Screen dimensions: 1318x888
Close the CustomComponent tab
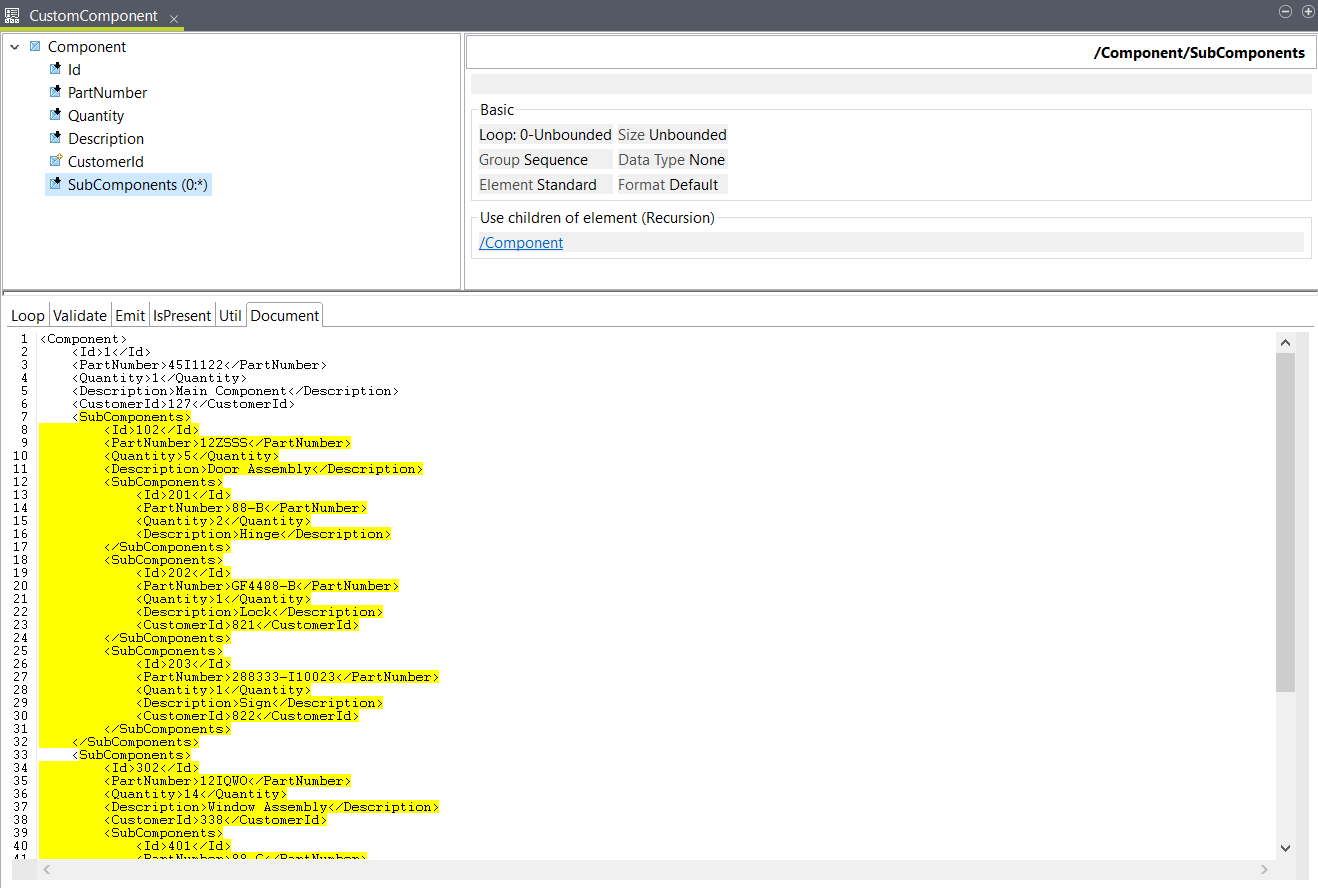pyautogui.click(x=174, y=19)
